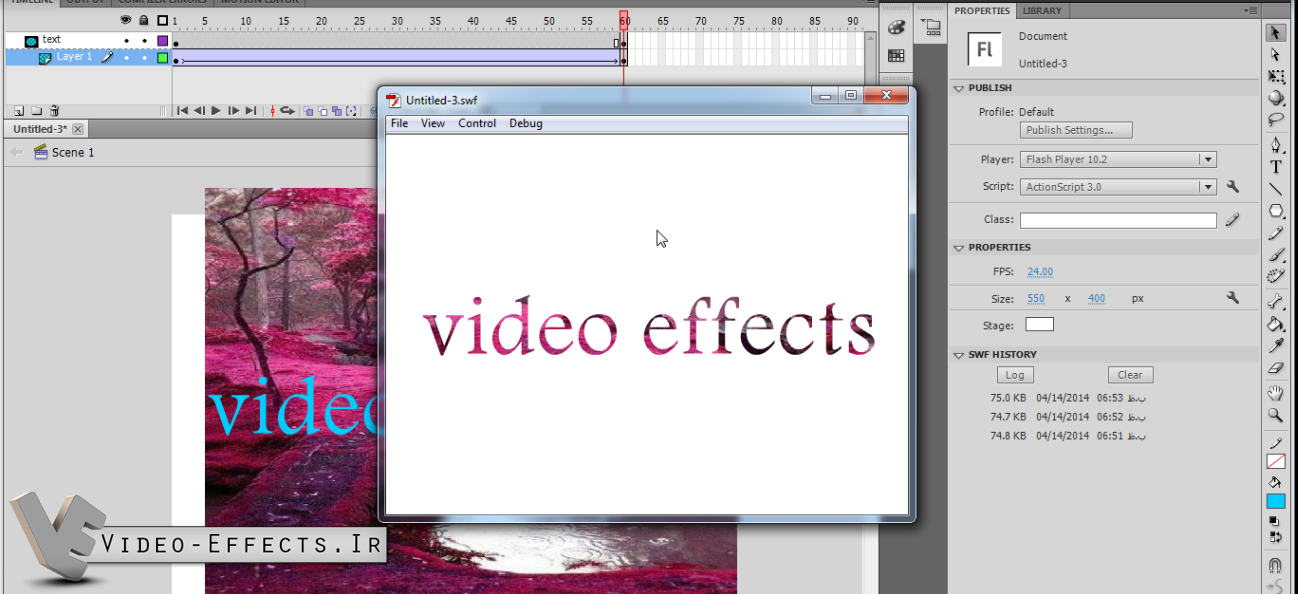Click the Clear button in SWF History
Image resolution: width=1298 pixels, height=594 pixels.
point(1130,375)
